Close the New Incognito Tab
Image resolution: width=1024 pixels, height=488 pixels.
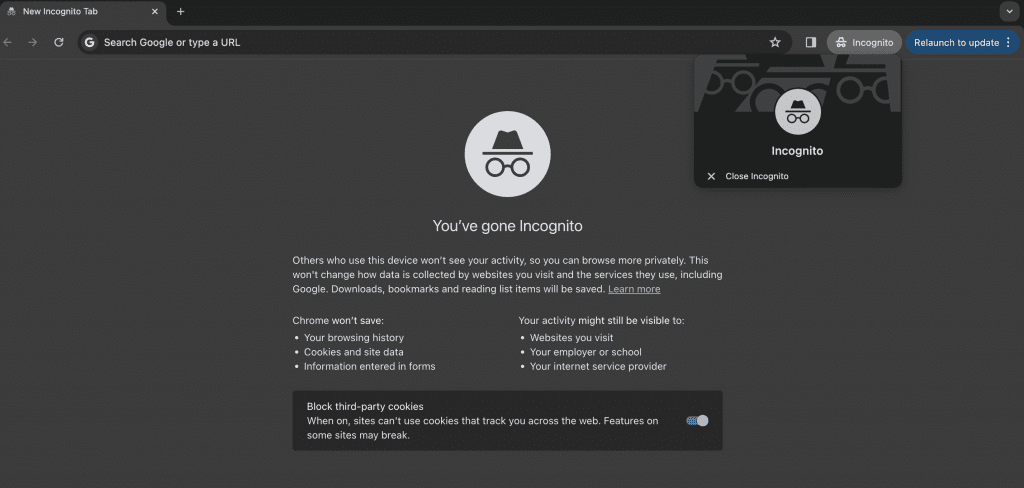click(x=155, y=12)
